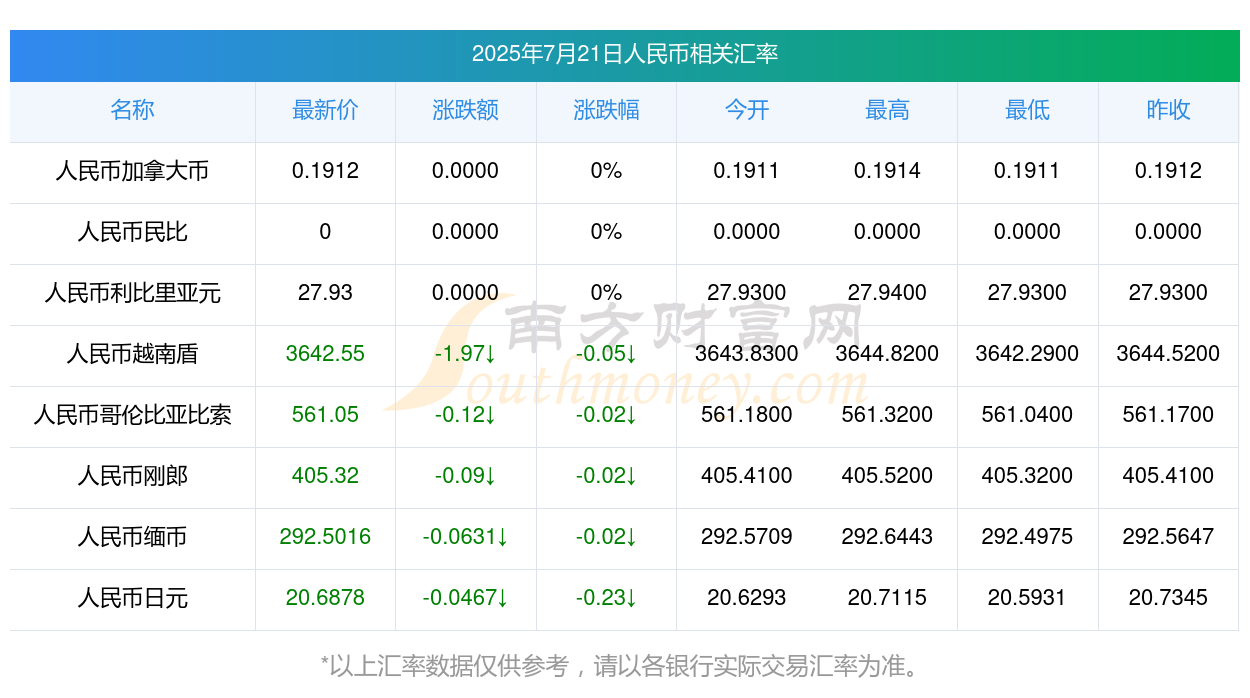
Task: Select change percent '-0.05↓' for 越南盾
Action: [x=606, y=354]
